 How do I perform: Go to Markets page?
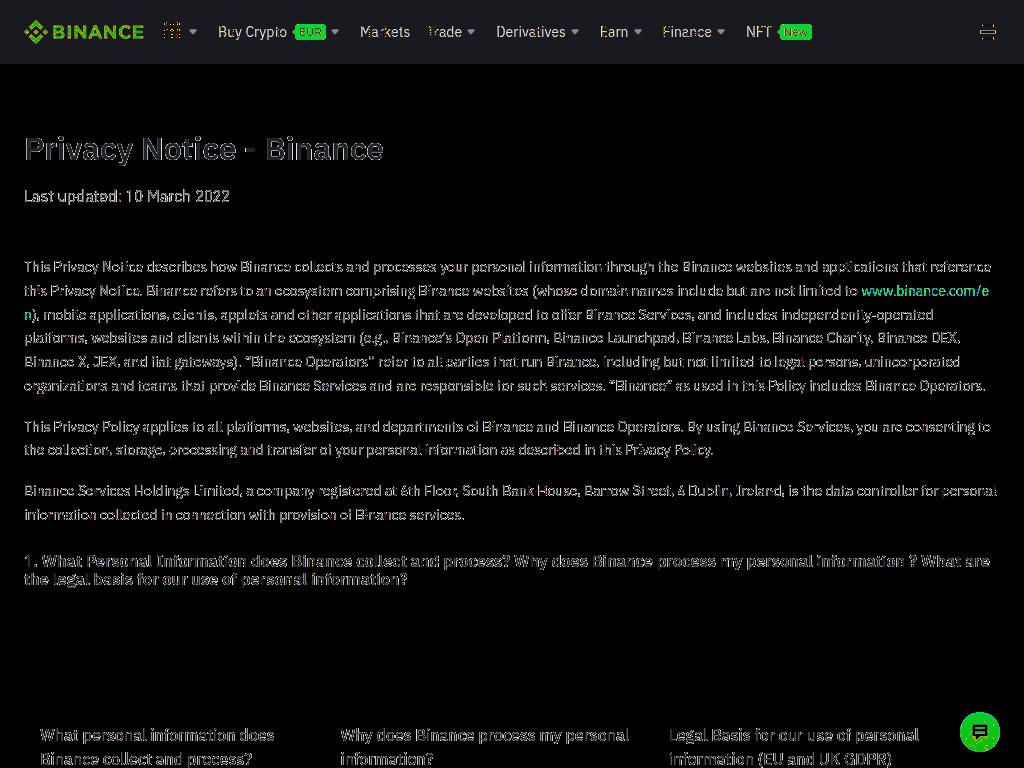click(x=385, y=31)
